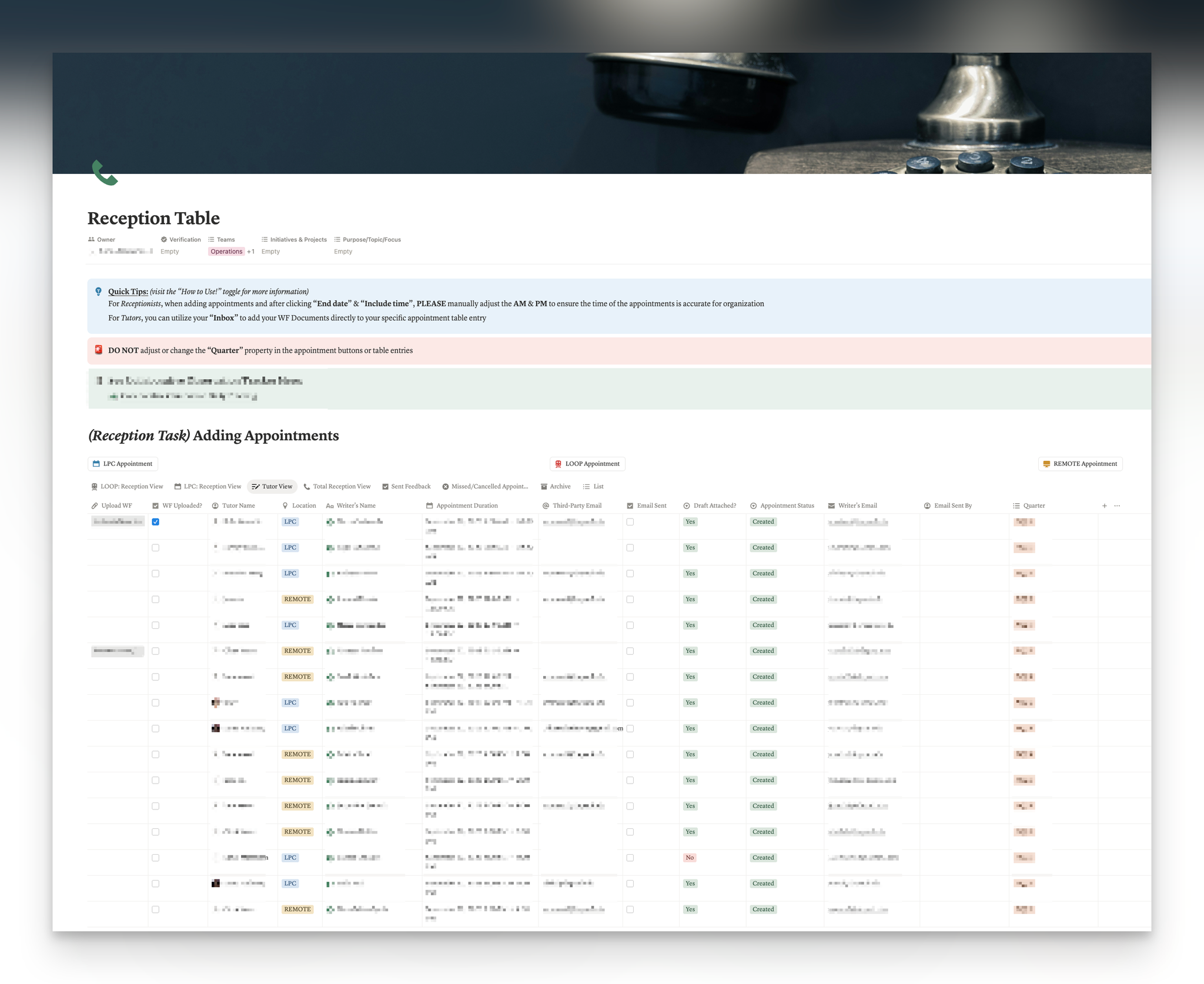Open the Appointment Duration calendar icon
The height and width of the screenshot is (984, 1204).
[429, 505]
